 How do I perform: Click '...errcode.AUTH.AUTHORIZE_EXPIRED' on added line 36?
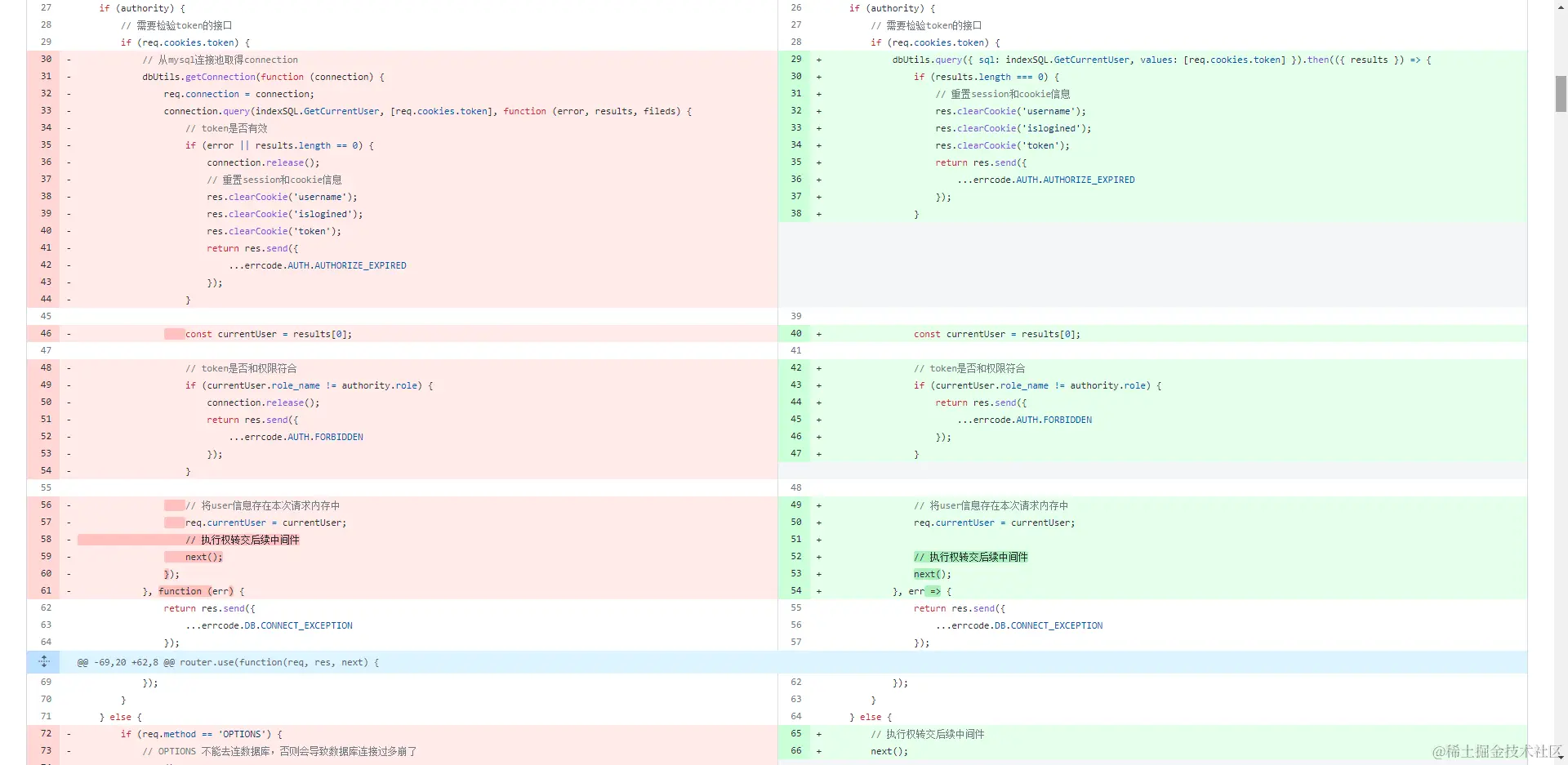coord(1046,180)
